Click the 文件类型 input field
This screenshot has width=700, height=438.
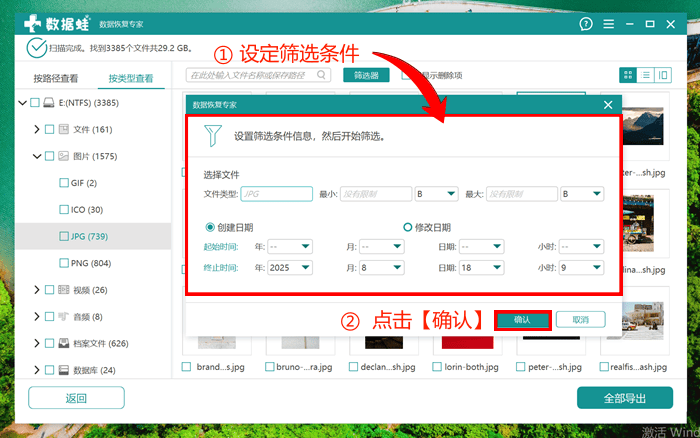[276, 194]
